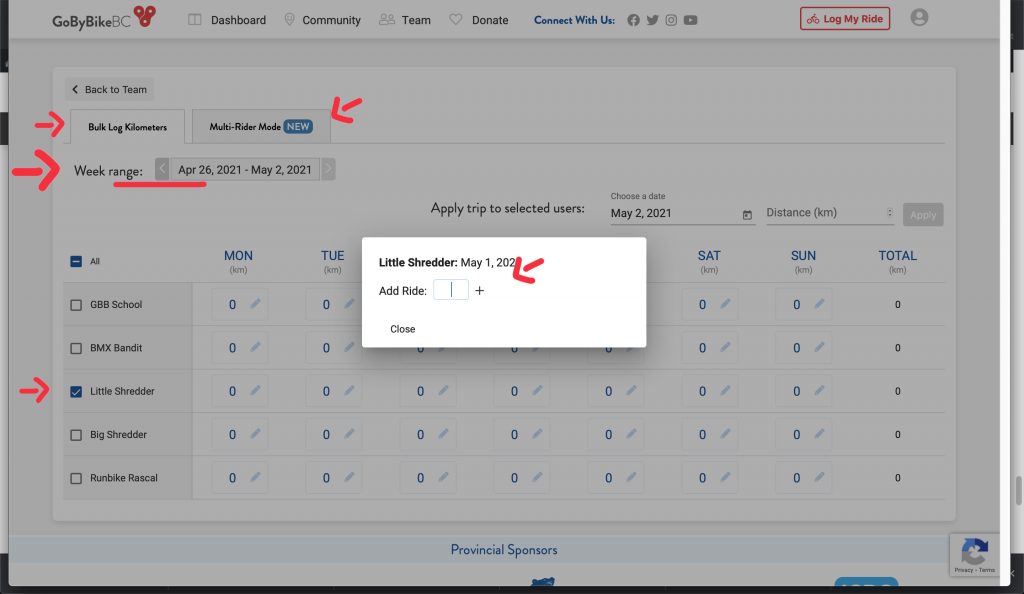Edit GBB School's Sunday kilometers with pencil
Image resolution: width=1024 pixels, height=594 pixels.
tap(820, 304)
